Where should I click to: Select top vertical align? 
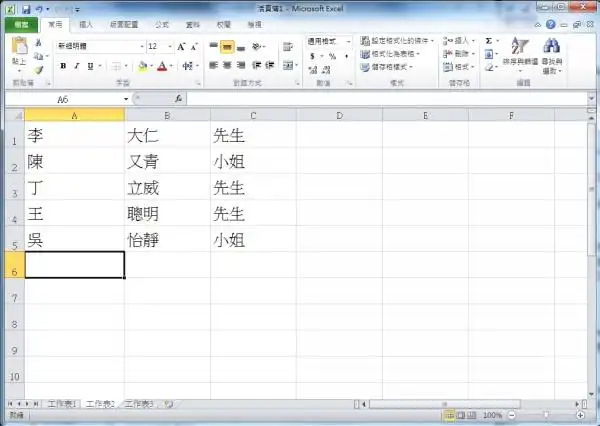point(213,47)
